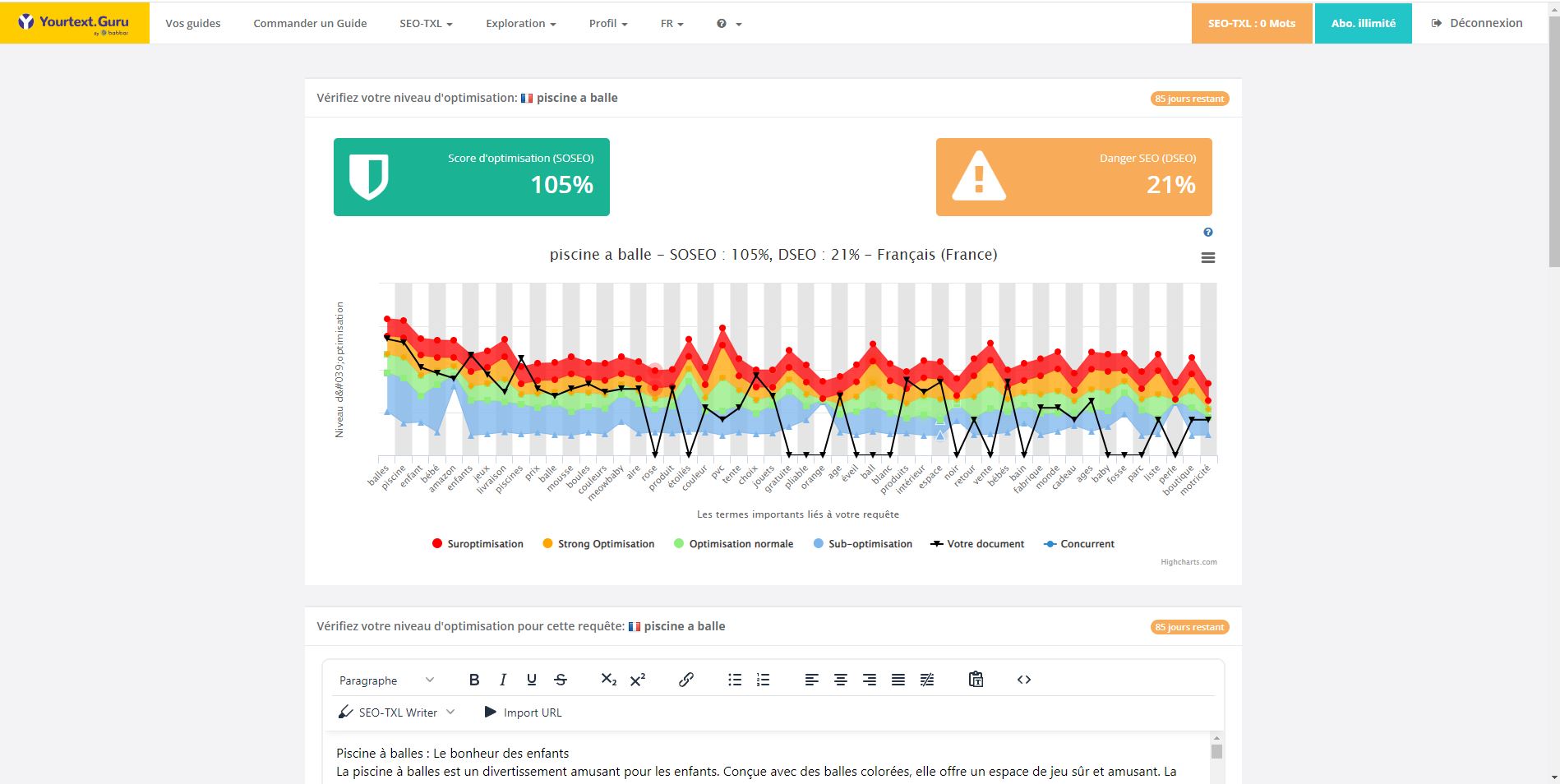Image resolution: width=1560 pixels, height=784 pixels.
Task: Click the Import URL button
Action: point(523,713)
